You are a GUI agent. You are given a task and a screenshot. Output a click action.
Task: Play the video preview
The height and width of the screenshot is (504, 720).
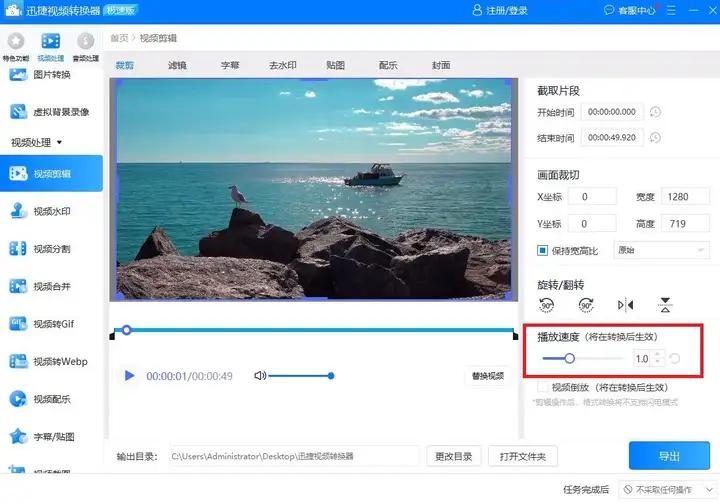(129, 376)
